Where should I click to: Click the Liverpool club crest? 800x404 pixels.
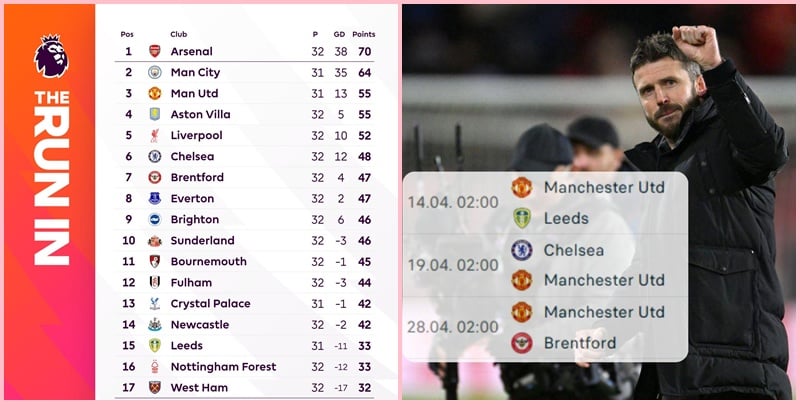(x=155, y=135)
